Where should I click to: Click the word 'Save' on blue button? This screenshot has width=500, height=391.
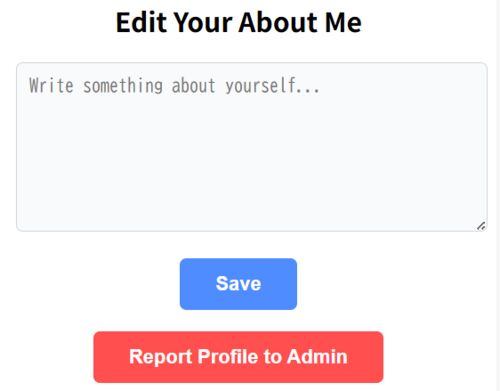point(238,284)
